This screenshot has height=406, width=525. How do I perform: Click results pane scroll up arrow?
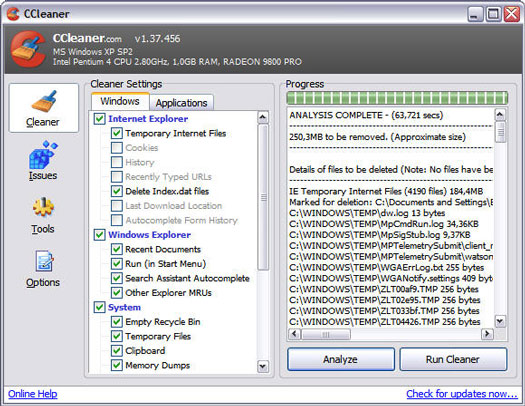(x=500, y=115)
